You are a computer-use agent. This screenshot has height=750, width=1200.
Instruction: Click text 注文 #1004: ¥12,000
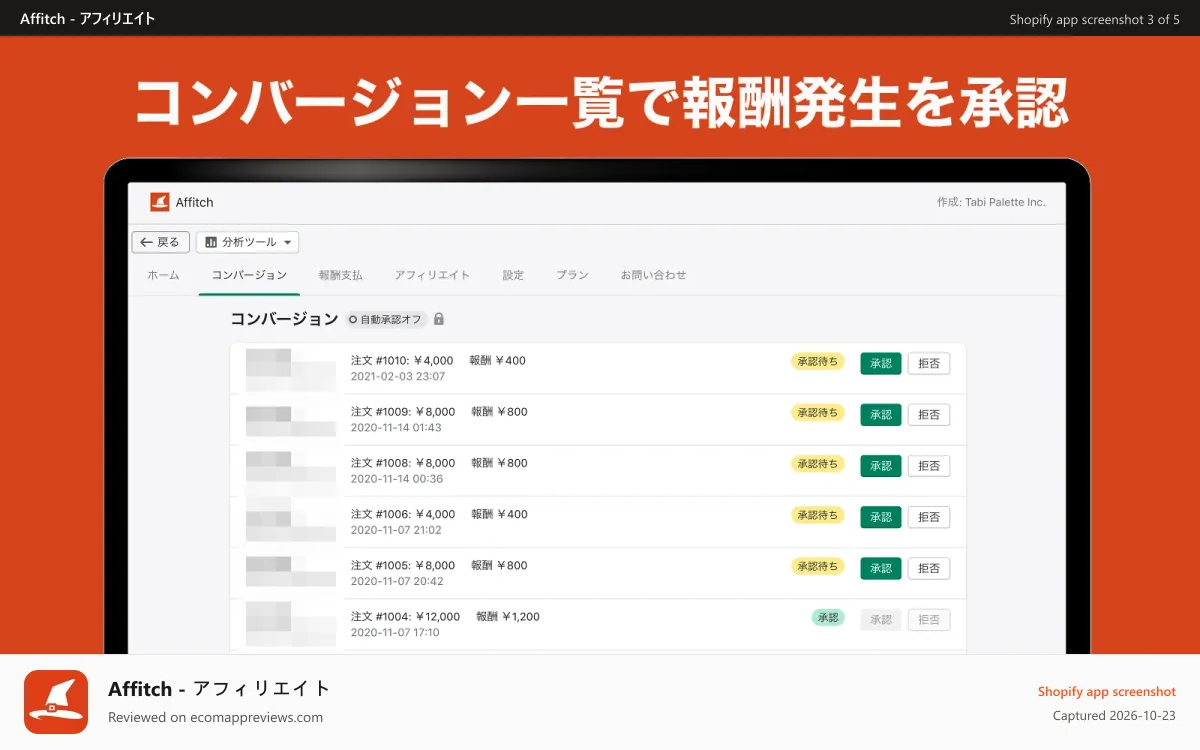click(x=406, y=616)
